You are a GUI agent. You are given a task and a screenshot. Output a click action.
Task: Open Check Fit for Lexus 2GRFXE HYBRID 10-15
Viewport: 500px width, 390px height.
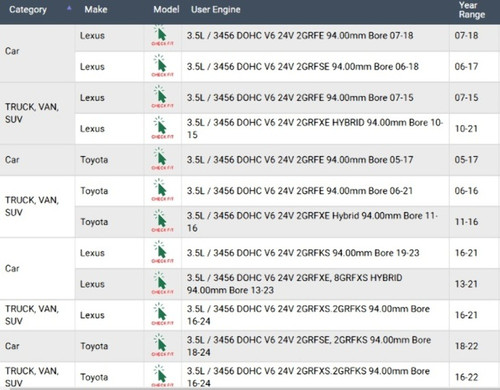click(162, 128)
